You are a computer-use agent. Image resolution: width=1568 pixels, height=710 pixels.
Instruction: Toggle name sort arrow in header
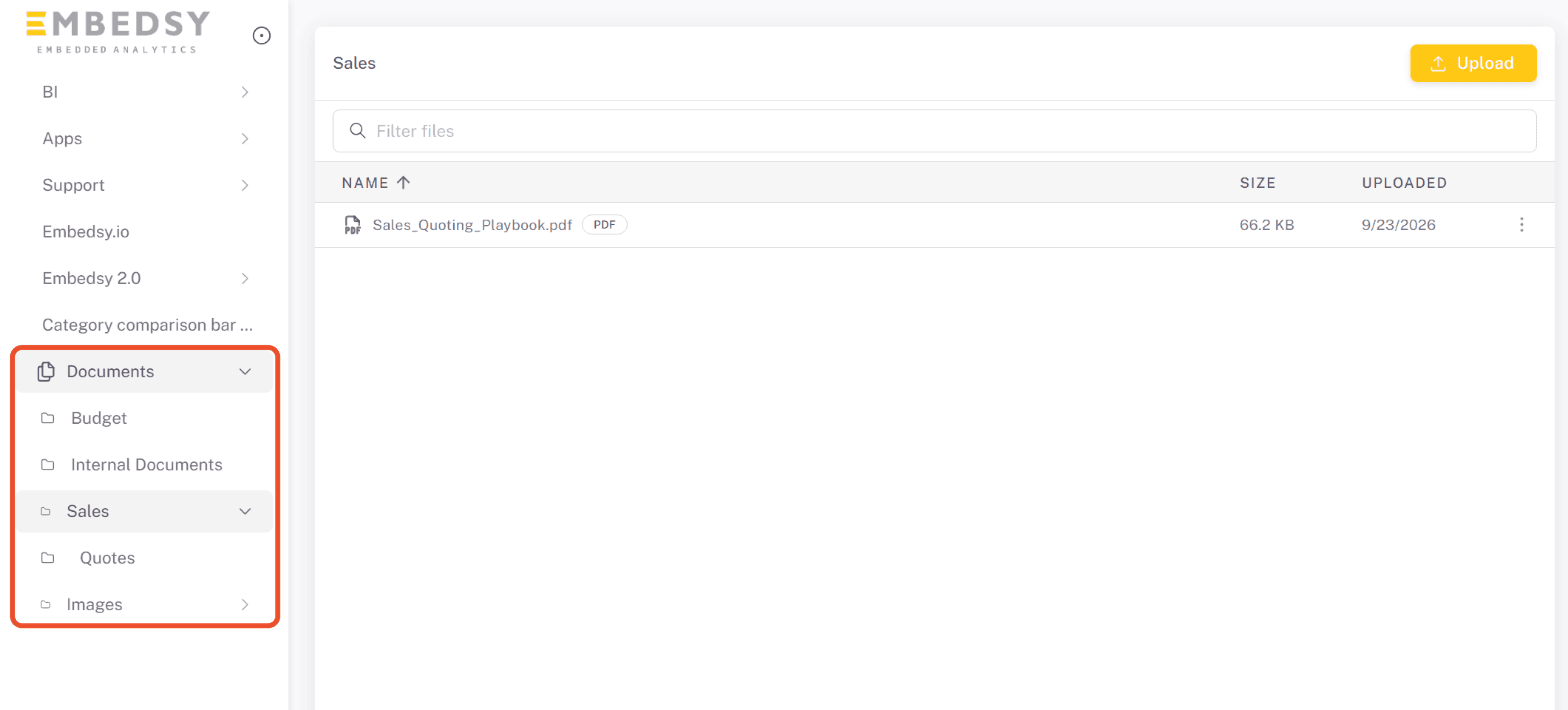click(x=403, y=183)
